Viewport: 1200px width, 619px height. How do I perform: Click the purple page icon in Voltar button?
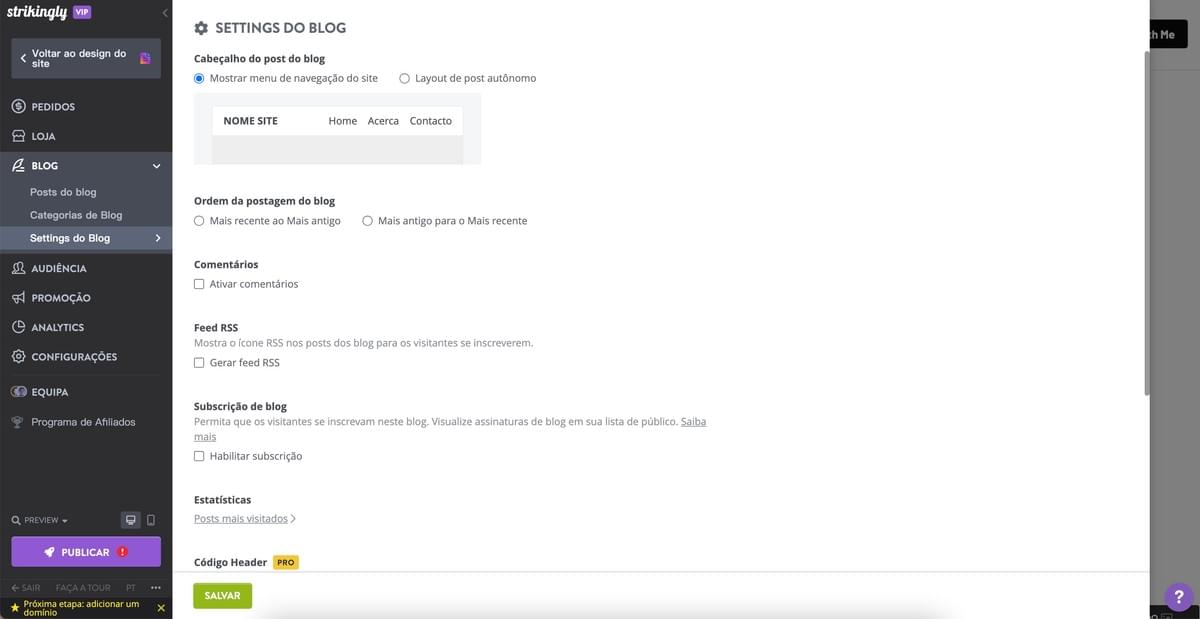[145, 58]
